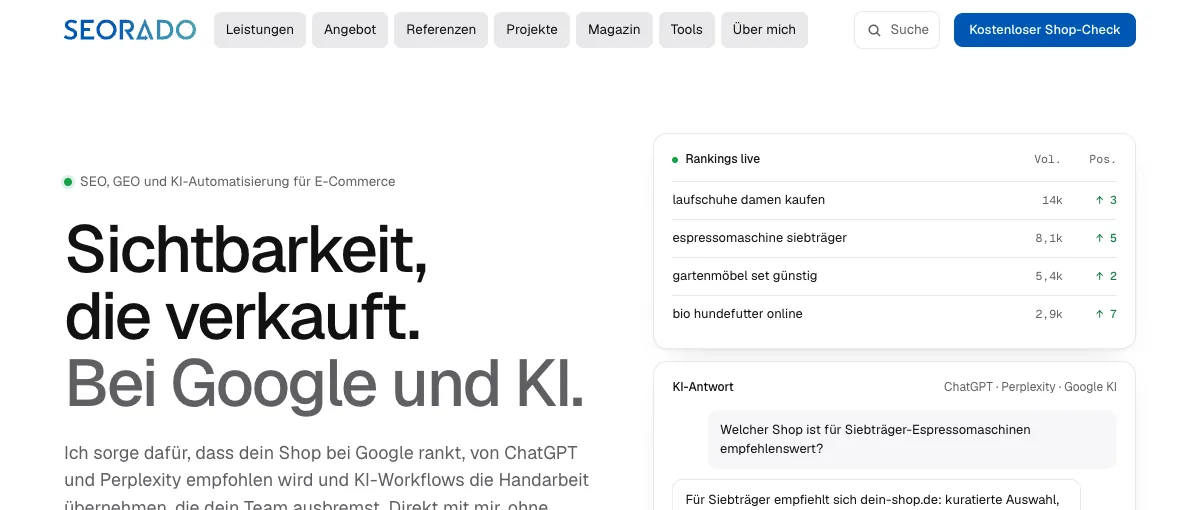Viewport: 1200px width, 510px height.
Task: Click the SEO, GEO und KI-Automatisierung tagline
Action: 237,182
